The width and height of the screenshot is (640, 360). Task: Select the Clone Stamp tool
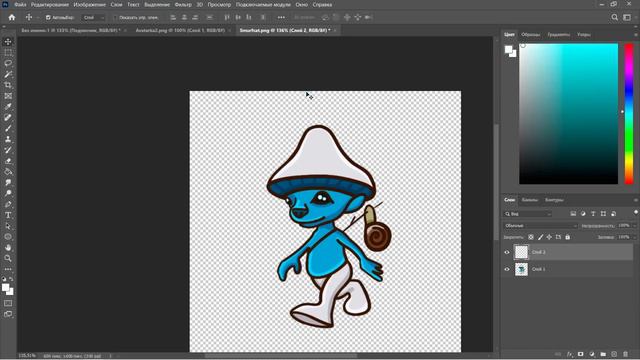8,139
